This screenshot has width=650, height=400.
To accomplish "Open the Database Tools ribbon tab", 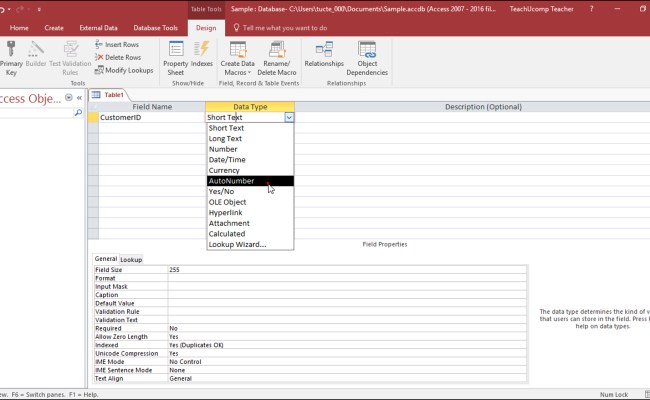I will click(x=155, y=28).
